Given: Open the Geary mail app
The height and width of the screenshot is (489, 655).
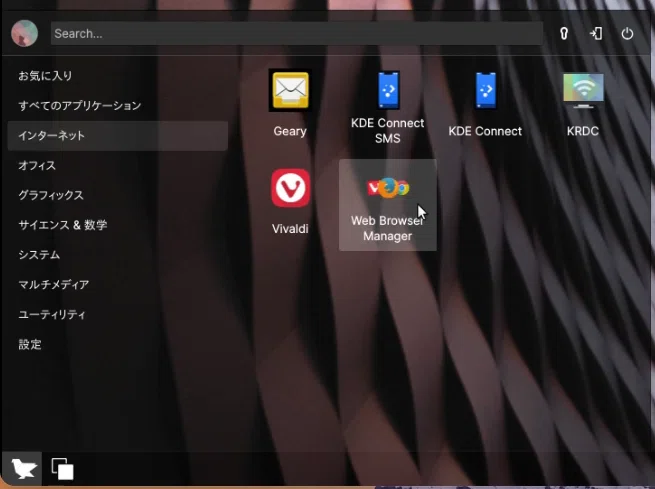Looking at the screenshot, I should [290, 104].
